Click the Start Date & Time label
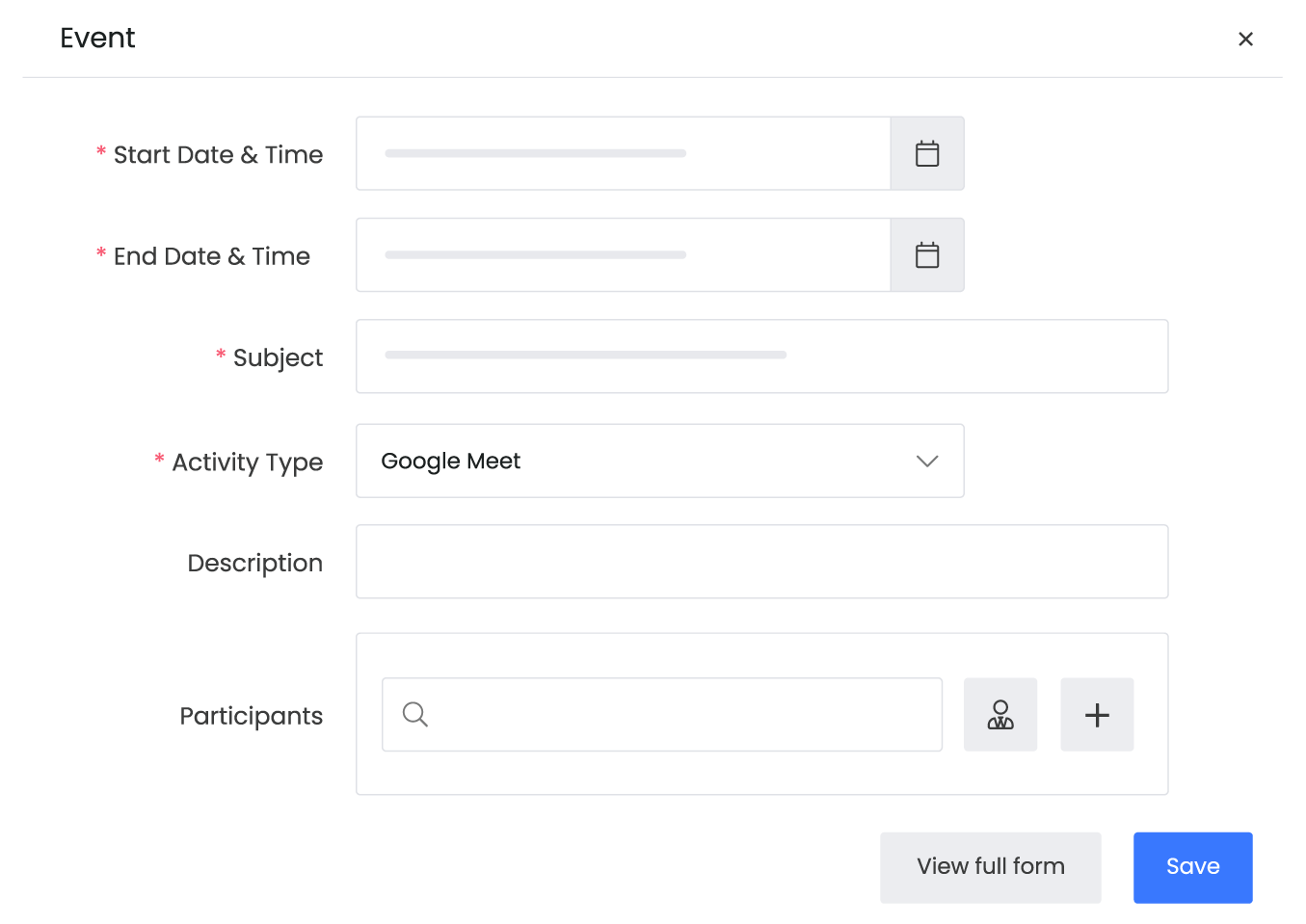The height and width of the screenshot is (924, 1306). click(x=218, y=155)
